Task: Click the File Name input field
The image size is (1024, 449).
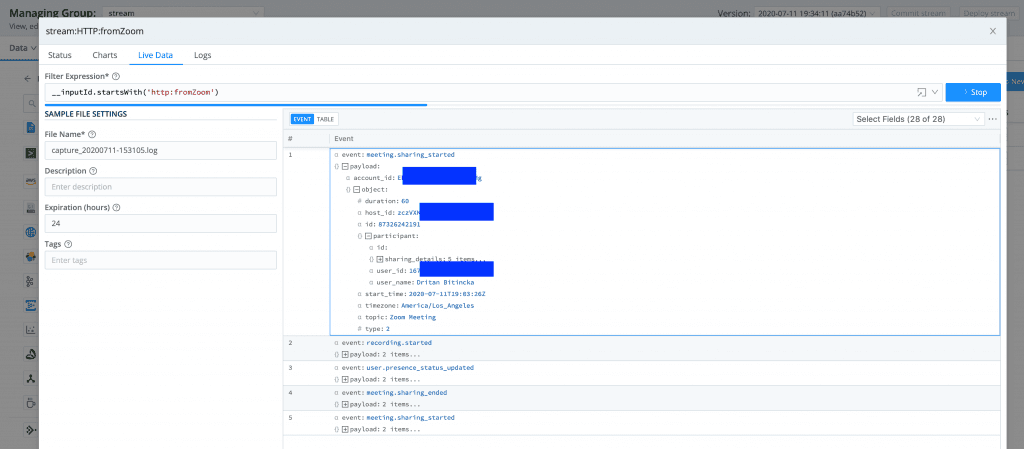Action: click(x=161, y=150)
